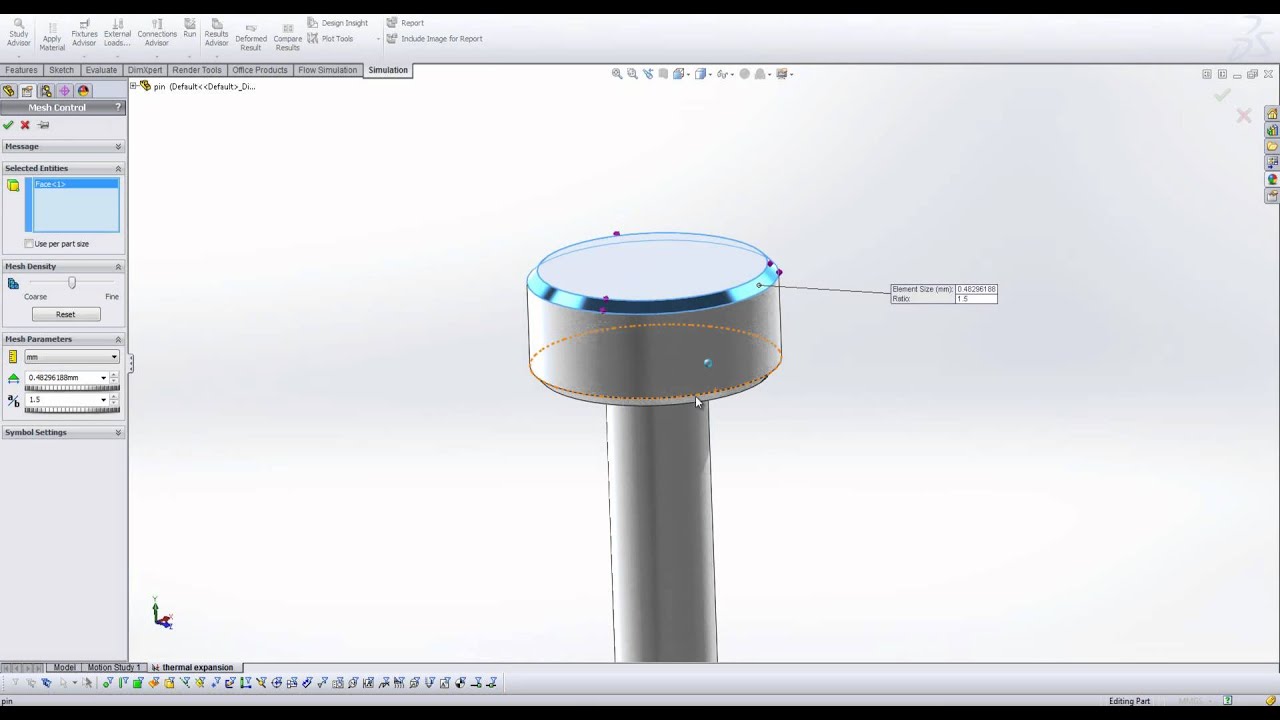Switch to the DimXpert tab
The image size is (1280, 720).
pyautogui.click(x=145, y=70)
